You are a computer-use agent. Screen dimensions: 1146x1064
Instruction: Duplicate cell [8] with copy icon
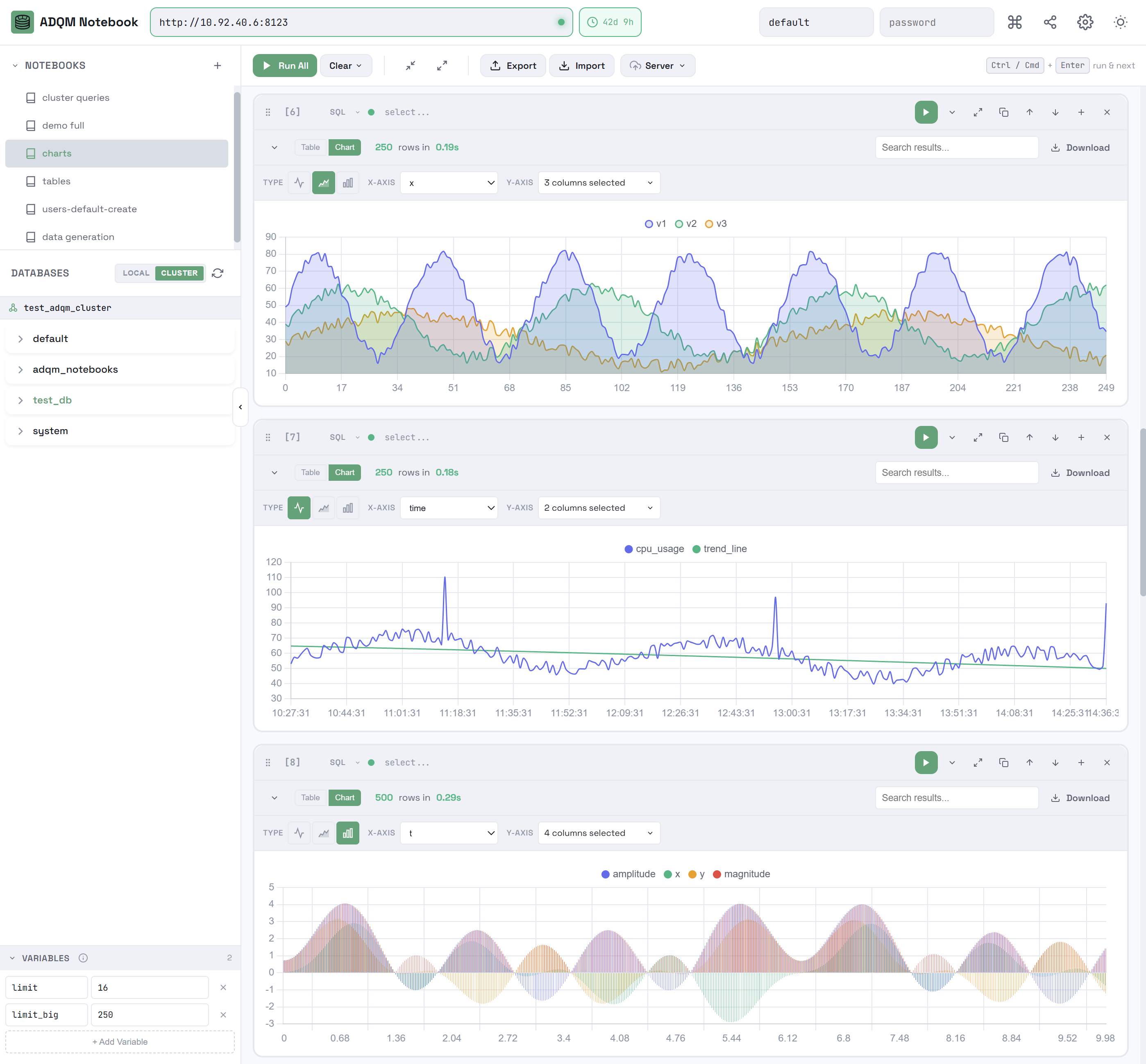tap(1004, 762)
